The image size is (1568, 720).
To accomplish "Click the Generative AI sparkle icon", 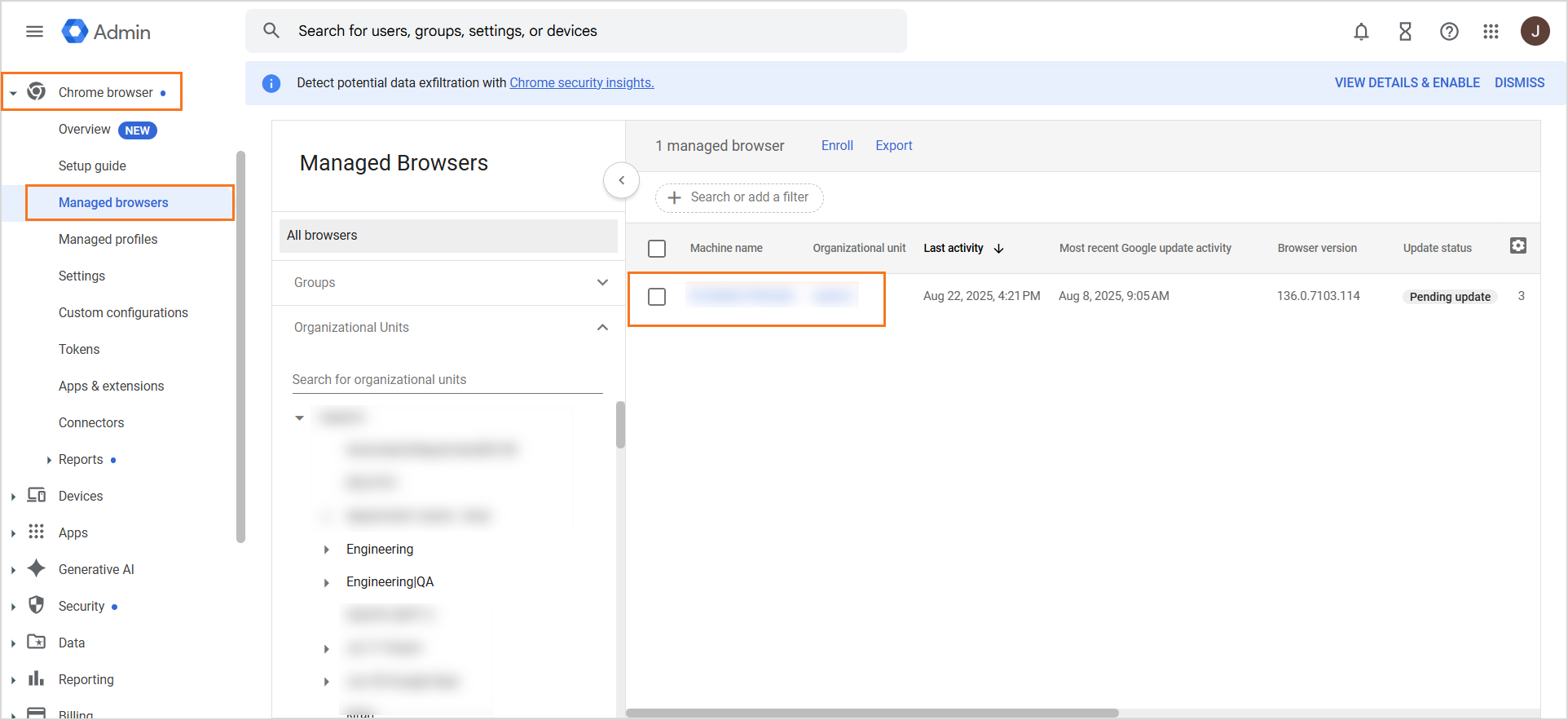I will 37,568.
